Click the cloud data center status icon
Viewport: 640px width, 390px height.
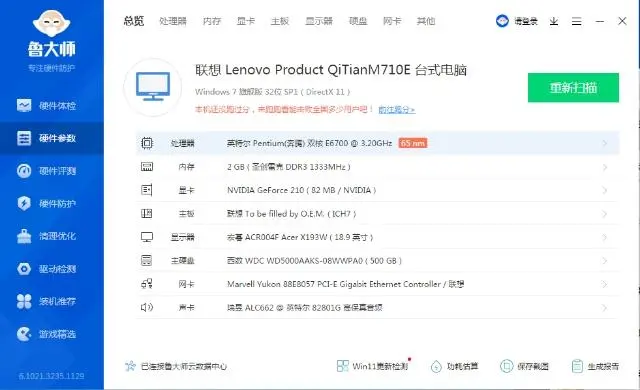(130, 366)
